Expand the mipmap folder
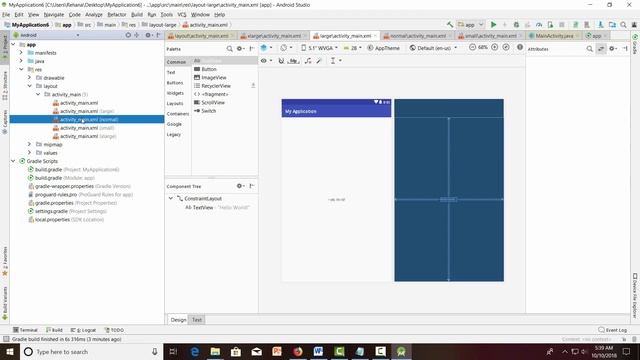 (x=29, y=144)
